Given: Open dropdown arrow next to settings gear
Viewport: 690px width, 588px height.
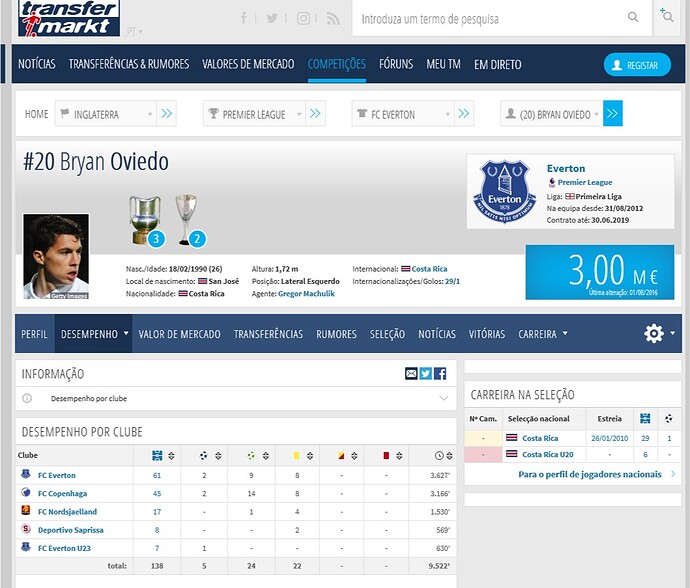Looking at the screenshot, I should 672,333.
